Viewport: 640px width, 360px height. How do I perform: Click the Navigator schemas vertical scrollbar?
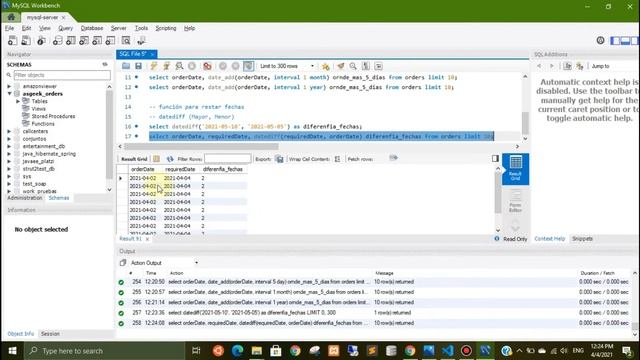[109, 135]
